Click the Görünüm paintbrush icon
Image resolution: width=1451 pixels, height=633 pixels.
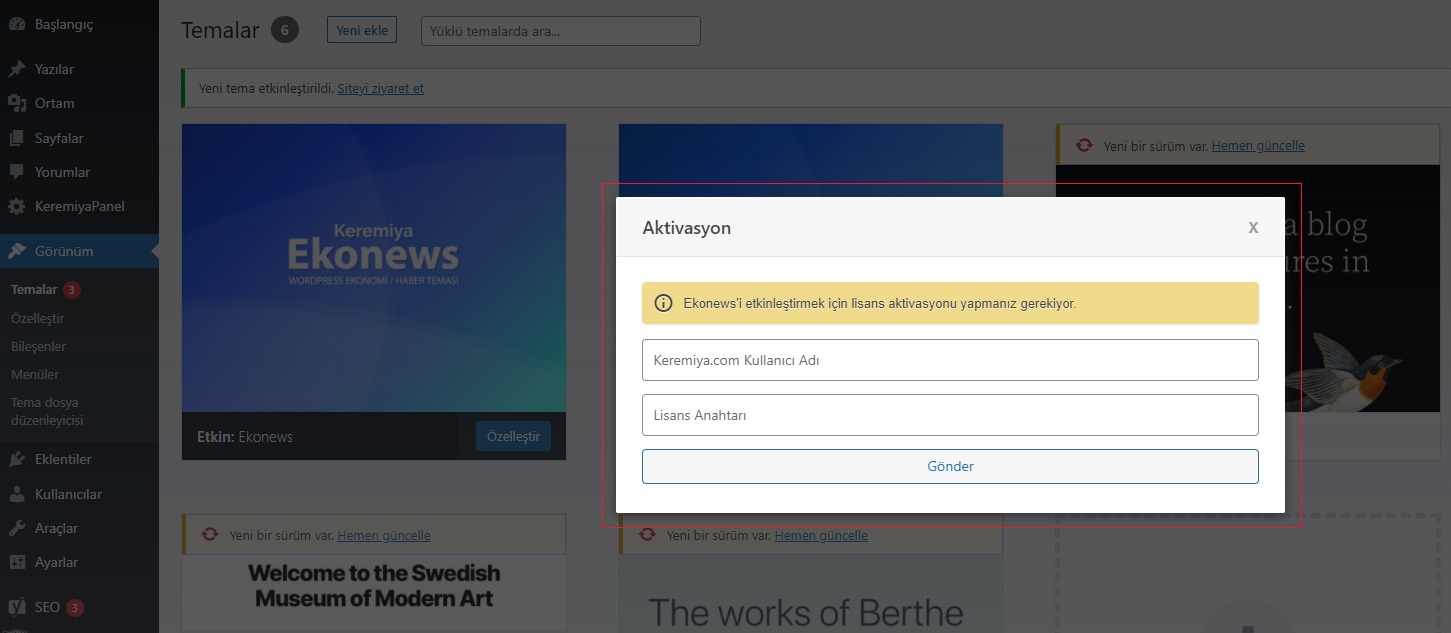click(x=17, y=251)
